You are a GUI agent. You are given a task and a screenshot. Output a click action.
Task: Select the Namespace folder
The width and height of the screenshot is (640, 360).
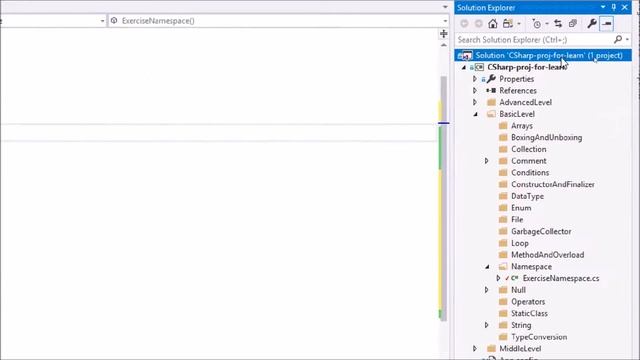click(x=531, y=267)
